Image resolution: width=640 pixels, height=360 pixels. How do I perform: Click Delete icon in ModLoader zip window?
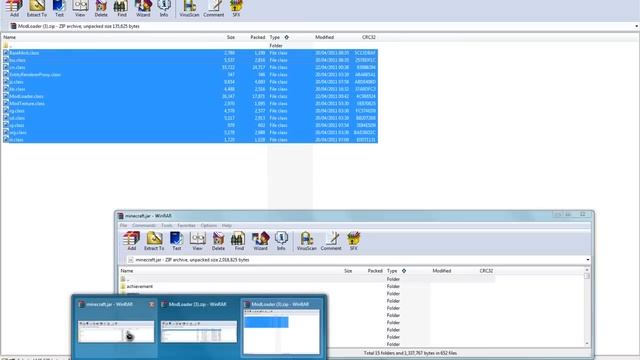click(101, 8)
